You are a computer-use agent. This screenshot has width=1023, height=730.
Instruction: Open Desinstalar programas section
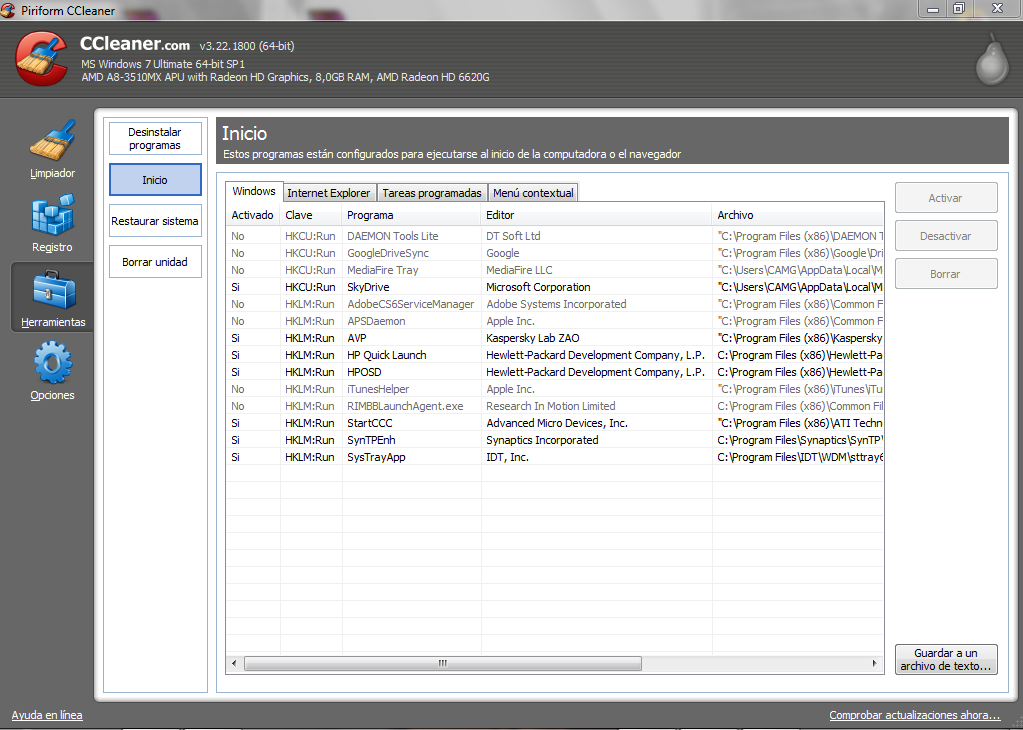pyautogui.click(x=155, y=139)
